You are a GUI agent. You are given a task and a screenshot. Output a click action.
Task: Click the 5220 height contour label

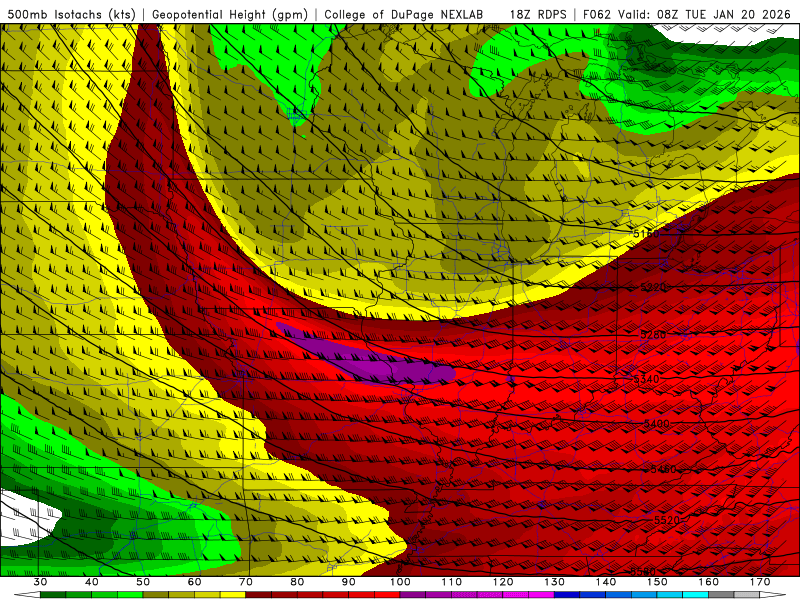coord(653,287)
